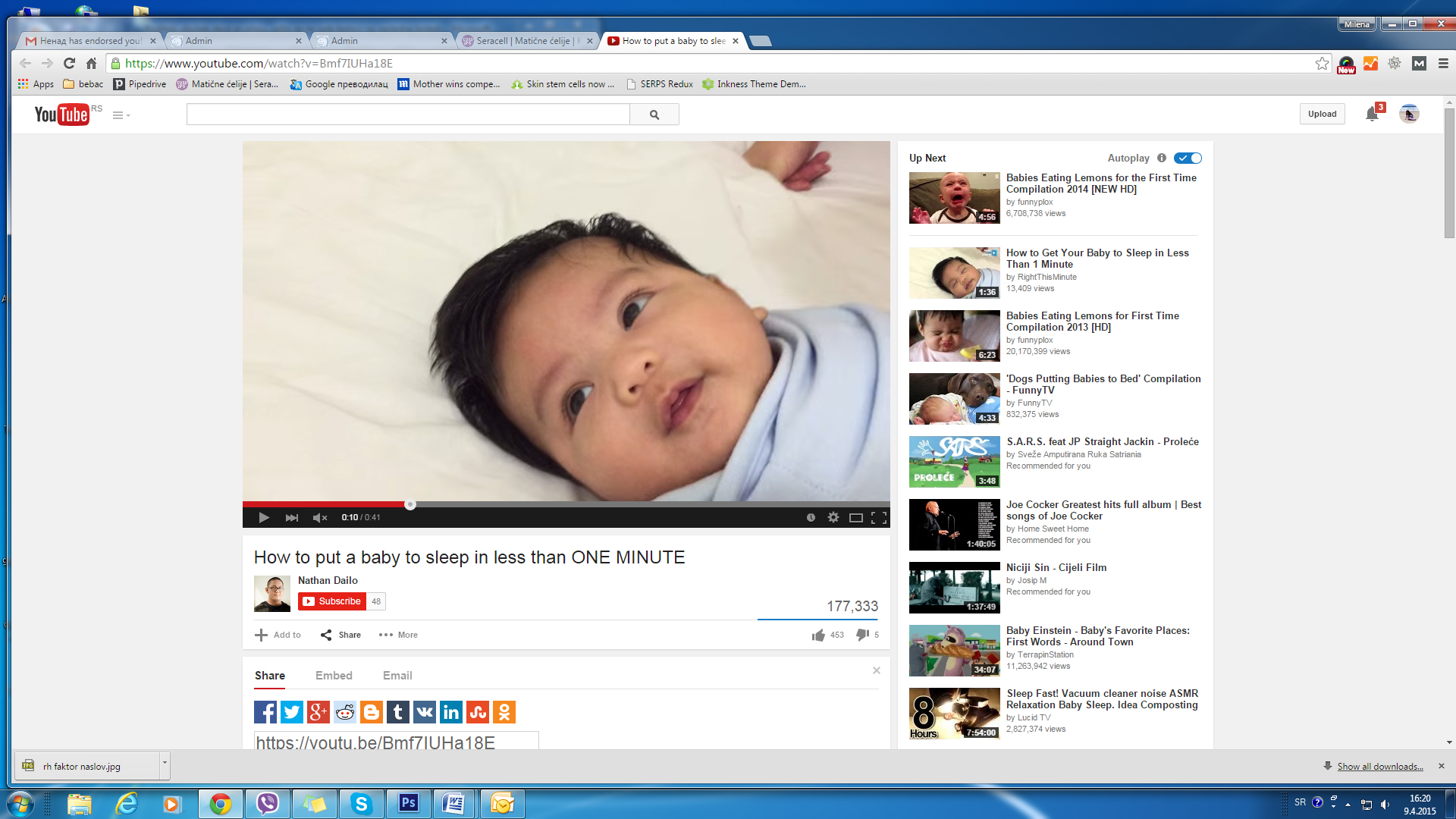
Task: Play the video with the play button
Action: point(263,517)
